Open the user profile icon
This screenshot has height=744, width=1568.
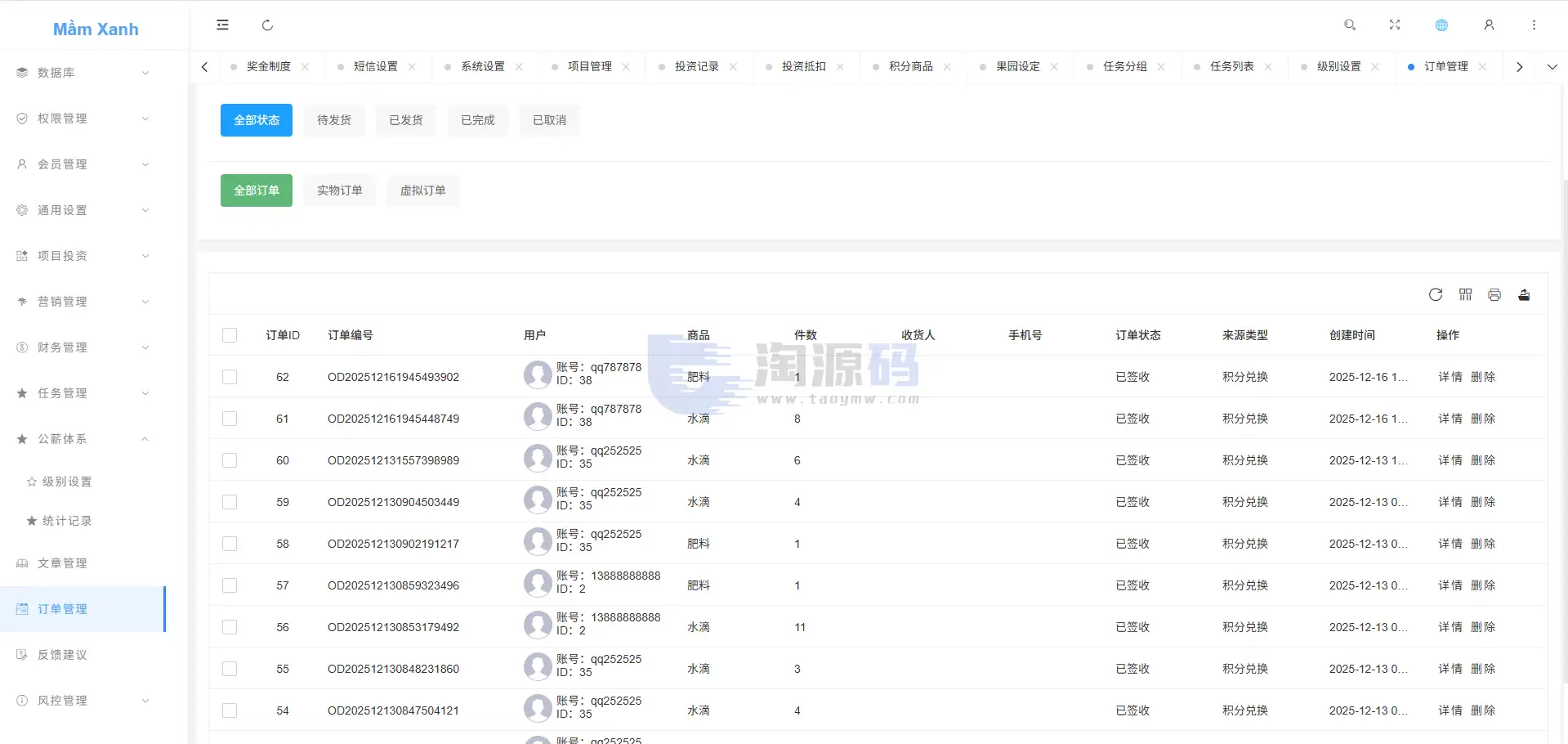pos(1489,25)
